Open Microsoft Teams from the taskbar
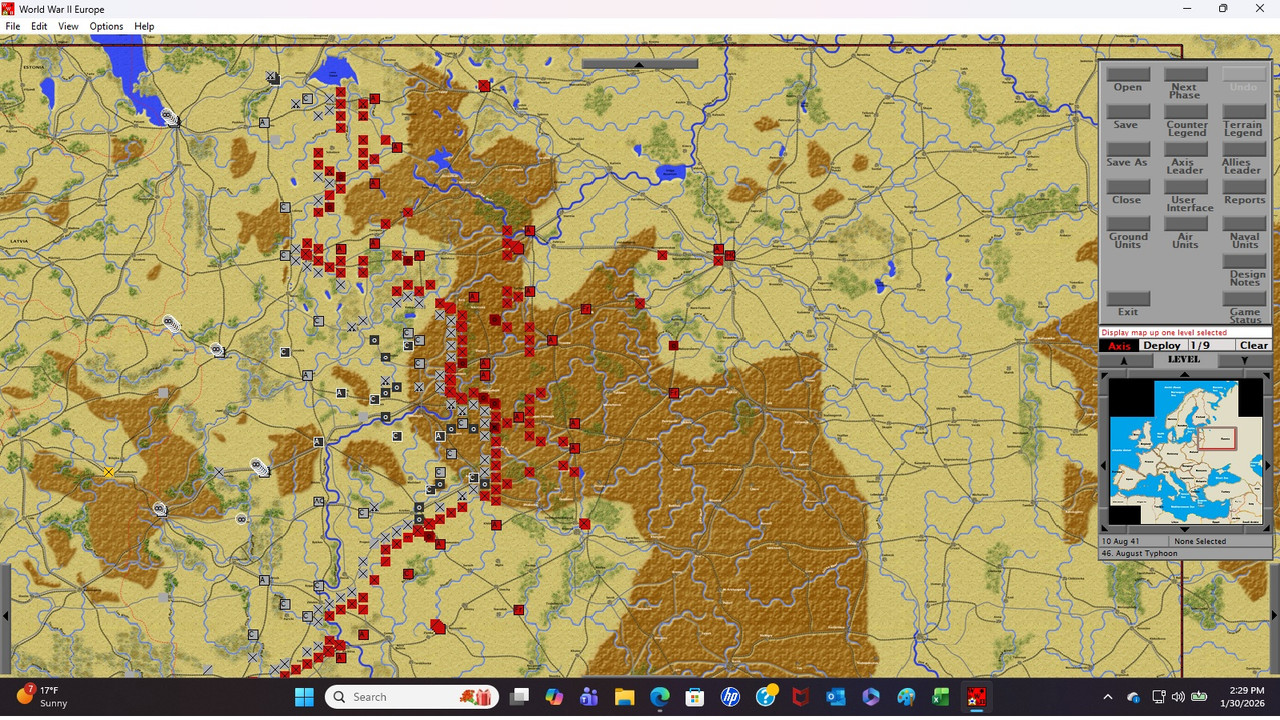Viewport: 1280px width, 720px height. pos(589,697)
